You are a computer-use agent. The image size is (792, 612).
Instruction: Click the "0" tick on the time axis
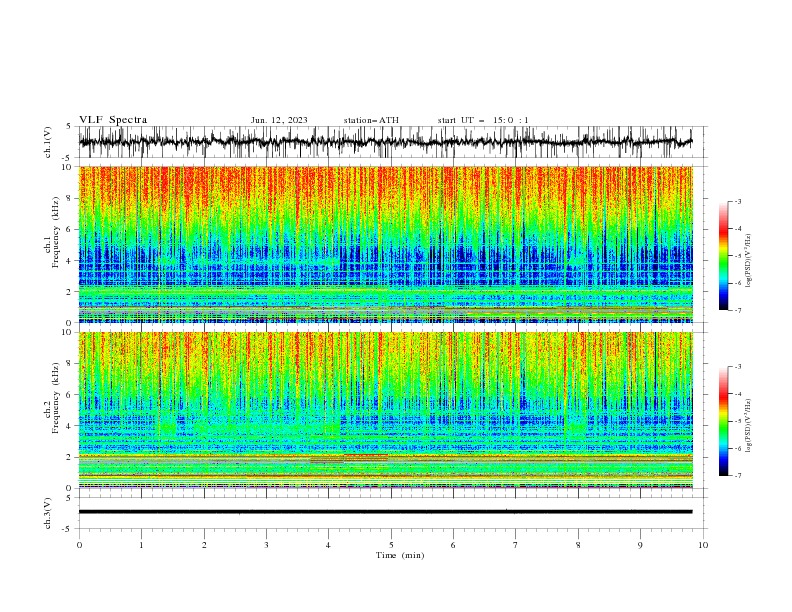point(79,545)
